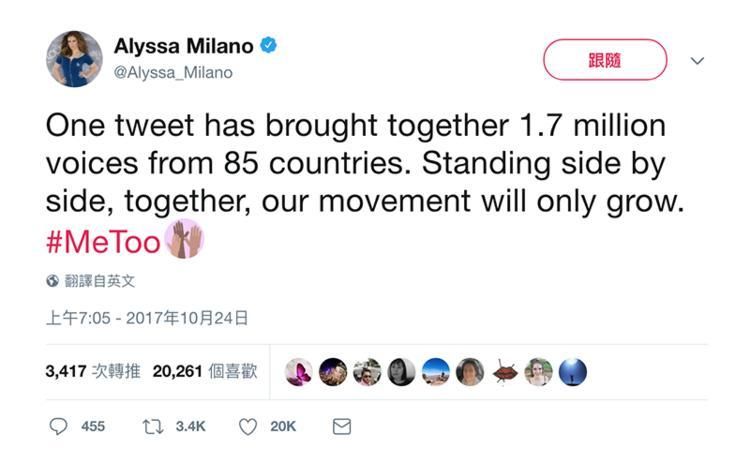Expand the tweet options chevron
750x463 pixels.
click(697, 61)
